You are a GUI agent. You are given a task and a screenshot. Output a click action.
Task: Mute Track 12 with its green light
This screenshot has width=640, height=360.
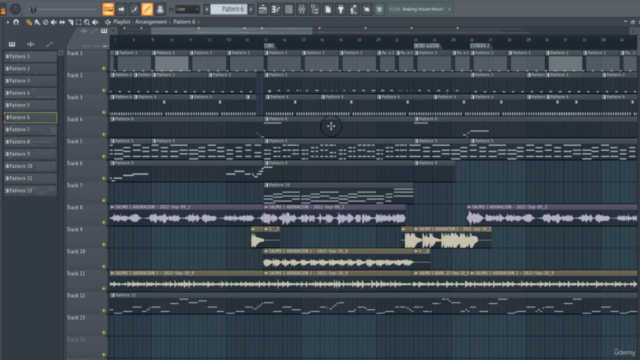tap(104, 311)
